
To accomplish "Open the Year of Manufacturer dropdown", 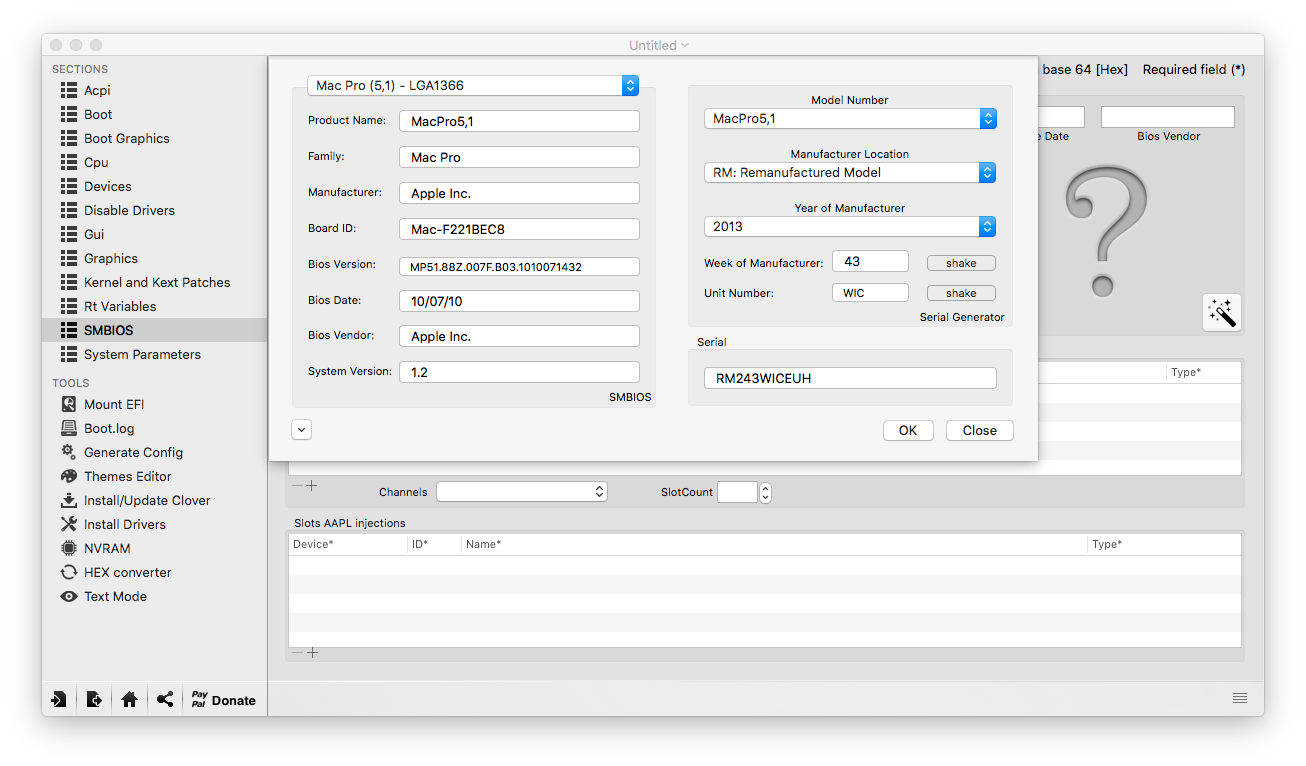I will [849, 227].
